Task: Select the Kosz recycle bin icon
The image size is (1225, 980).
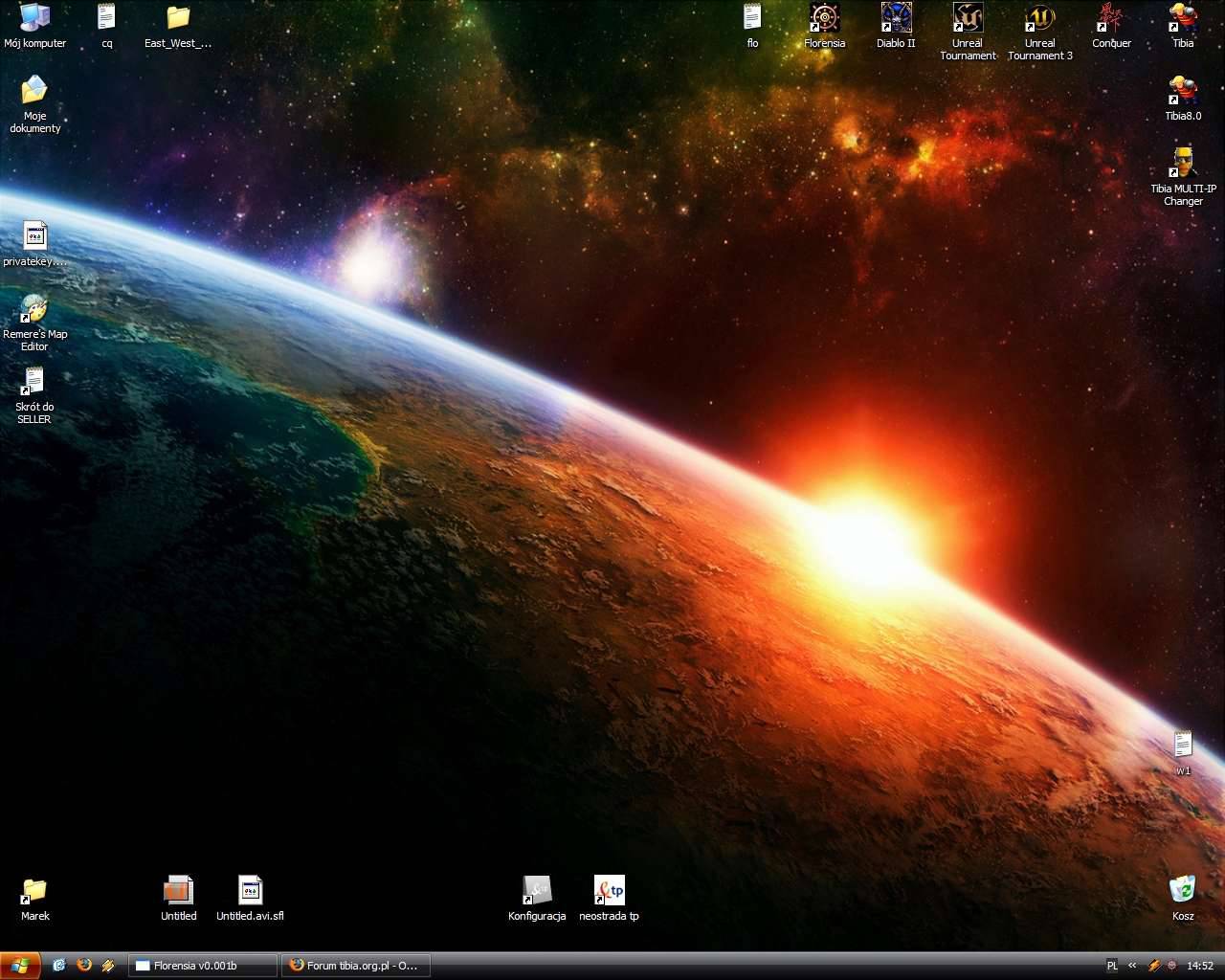Action: tap(1183, 899)
